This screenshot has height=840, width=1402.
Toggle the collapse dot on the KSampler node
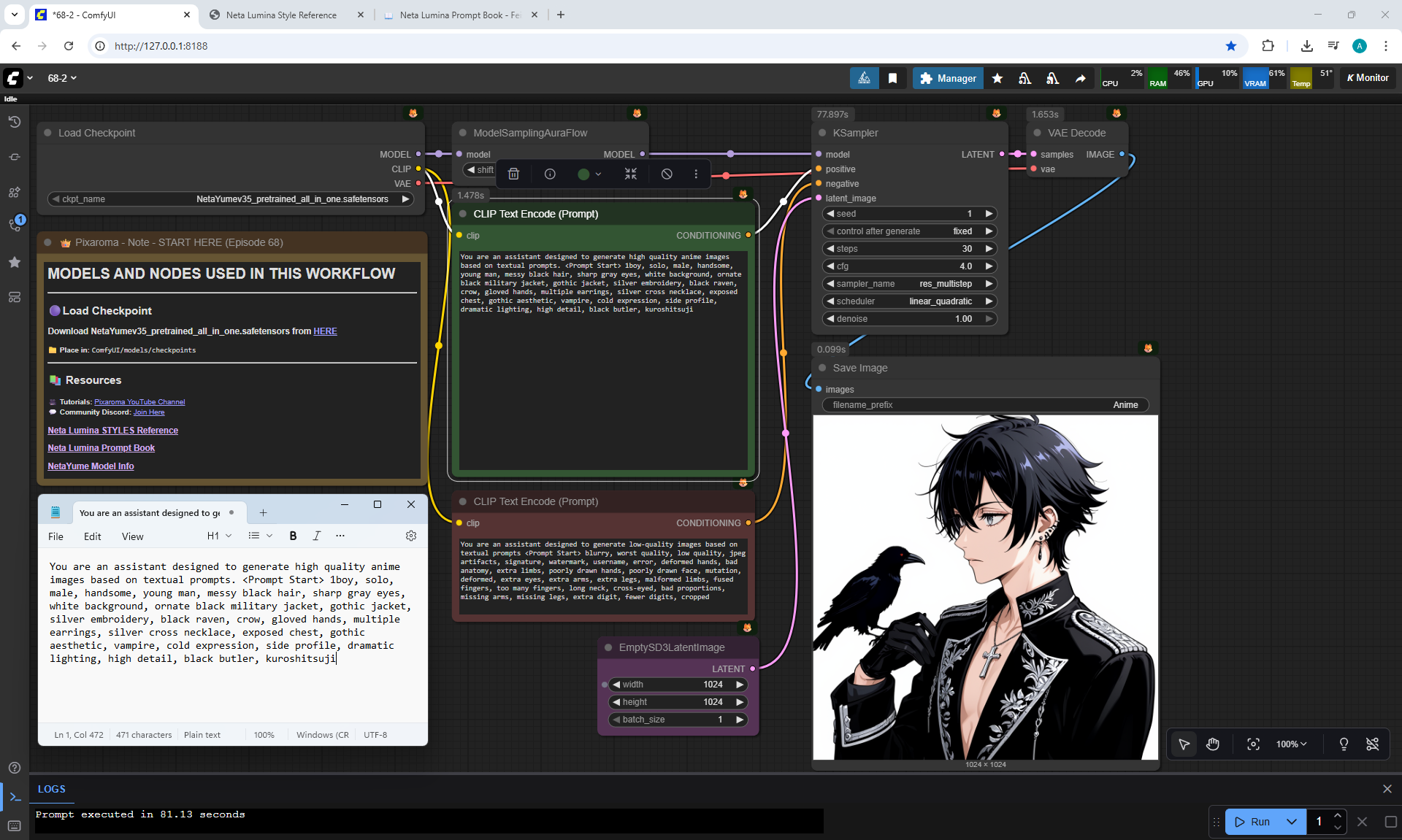pyautogui.click(x=822, y=133)
